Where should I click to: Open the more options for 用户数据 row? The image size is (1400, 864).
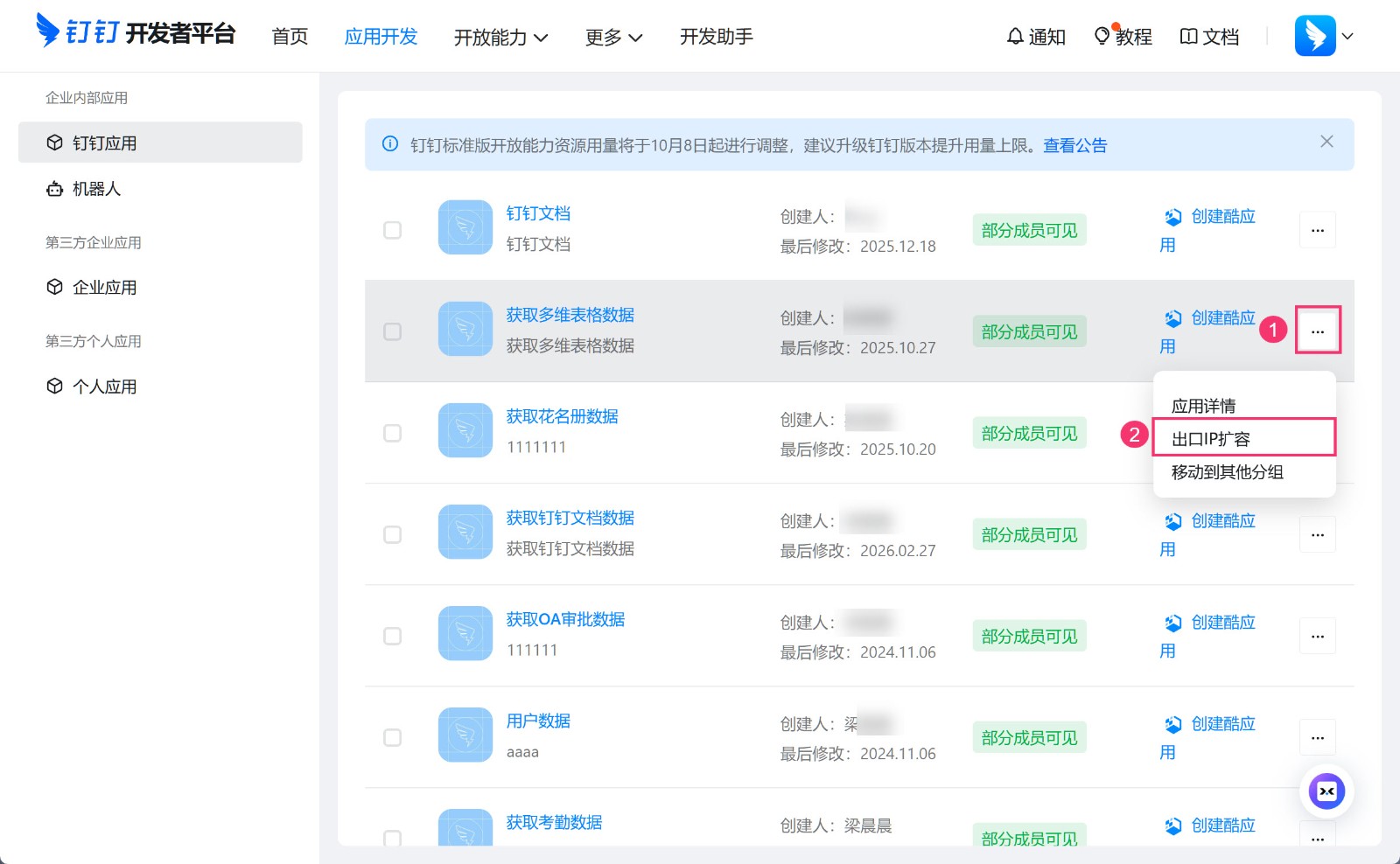point(1318,737)
